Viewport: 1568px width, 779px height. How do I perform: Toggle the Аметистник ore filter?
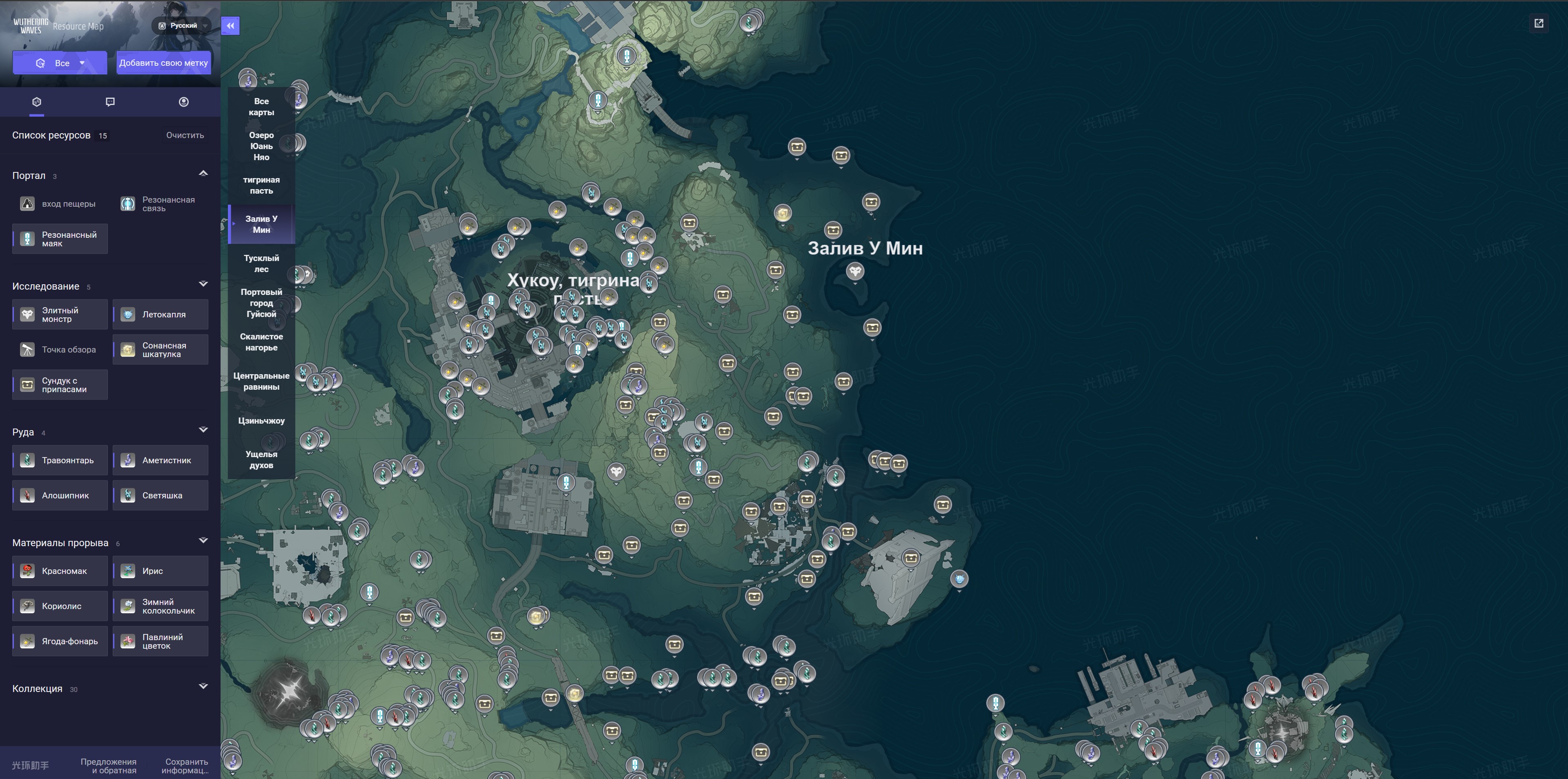(x=160, y=460)
